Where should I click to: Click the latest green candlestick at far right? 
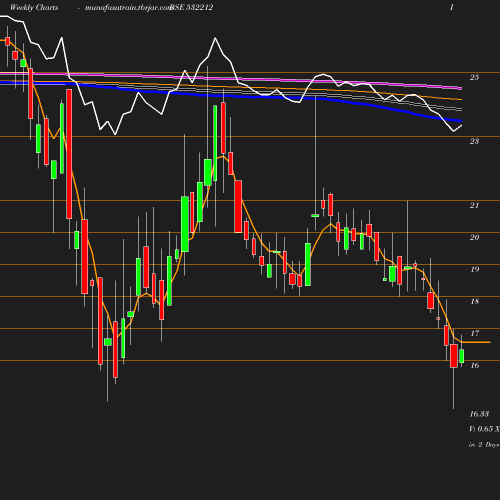(462, 356)
